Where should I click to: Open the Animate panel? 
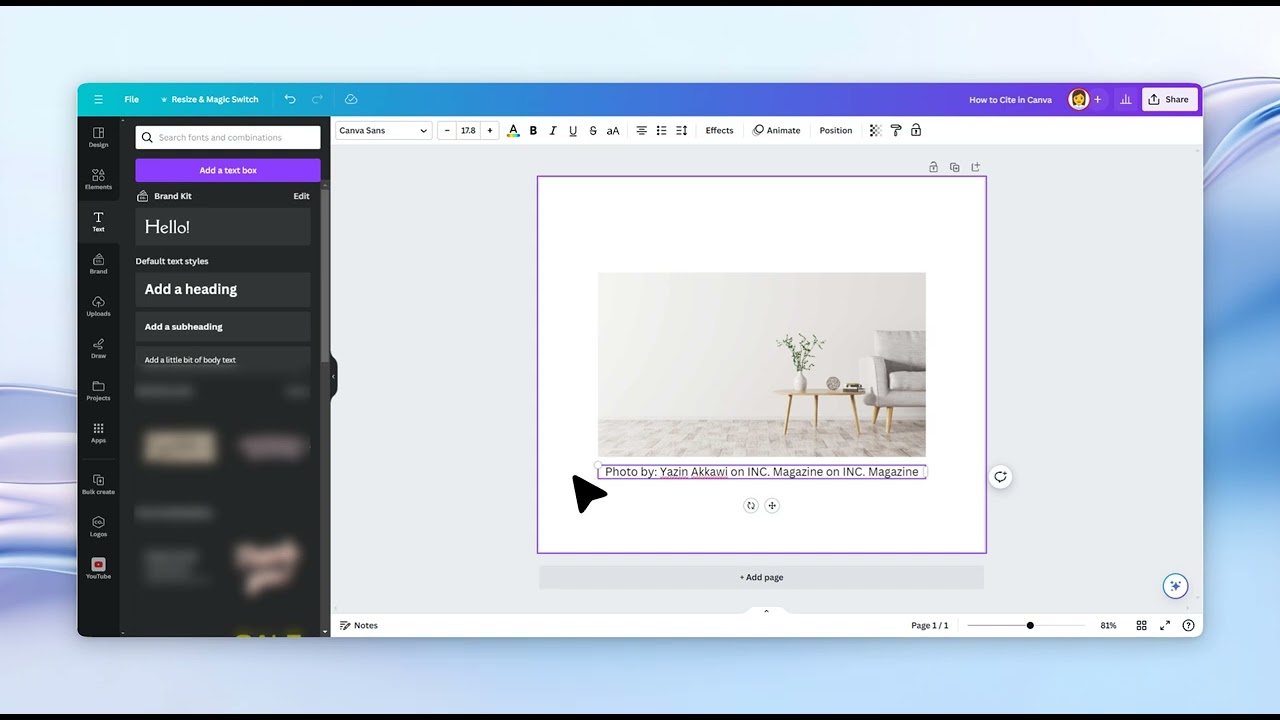click(x=777, y=130)
